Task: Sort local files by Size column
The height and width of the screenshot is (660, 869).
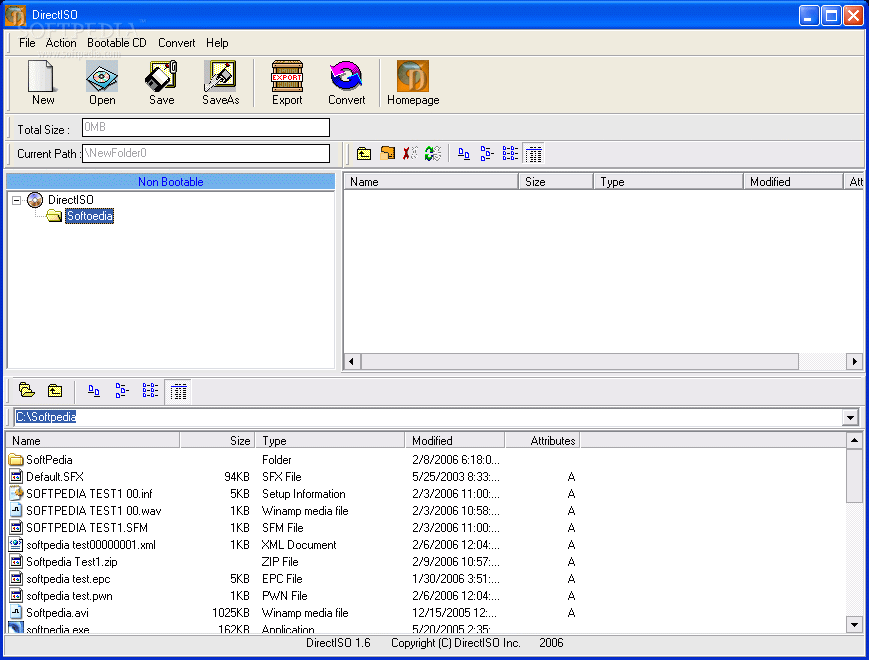Action: [x=217, y=441]
